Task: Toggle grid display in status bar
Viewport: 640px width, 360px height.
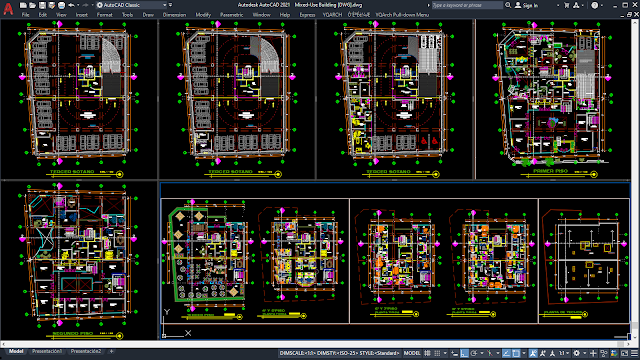Action: pyautogui.click(x=427, y=353)
